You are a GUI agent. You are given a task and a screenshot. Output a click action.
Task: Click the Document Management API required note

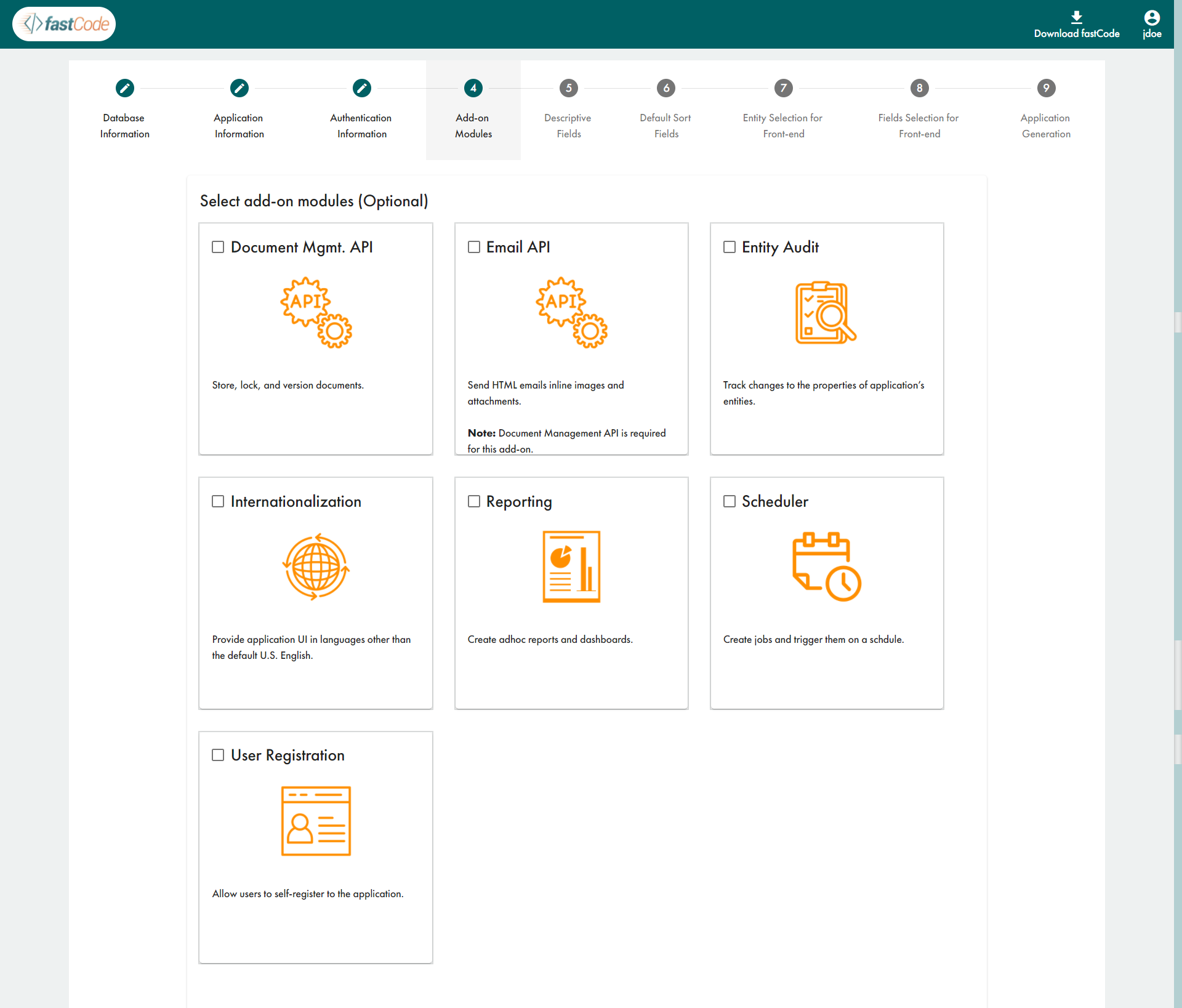click(x=566, y=441)
